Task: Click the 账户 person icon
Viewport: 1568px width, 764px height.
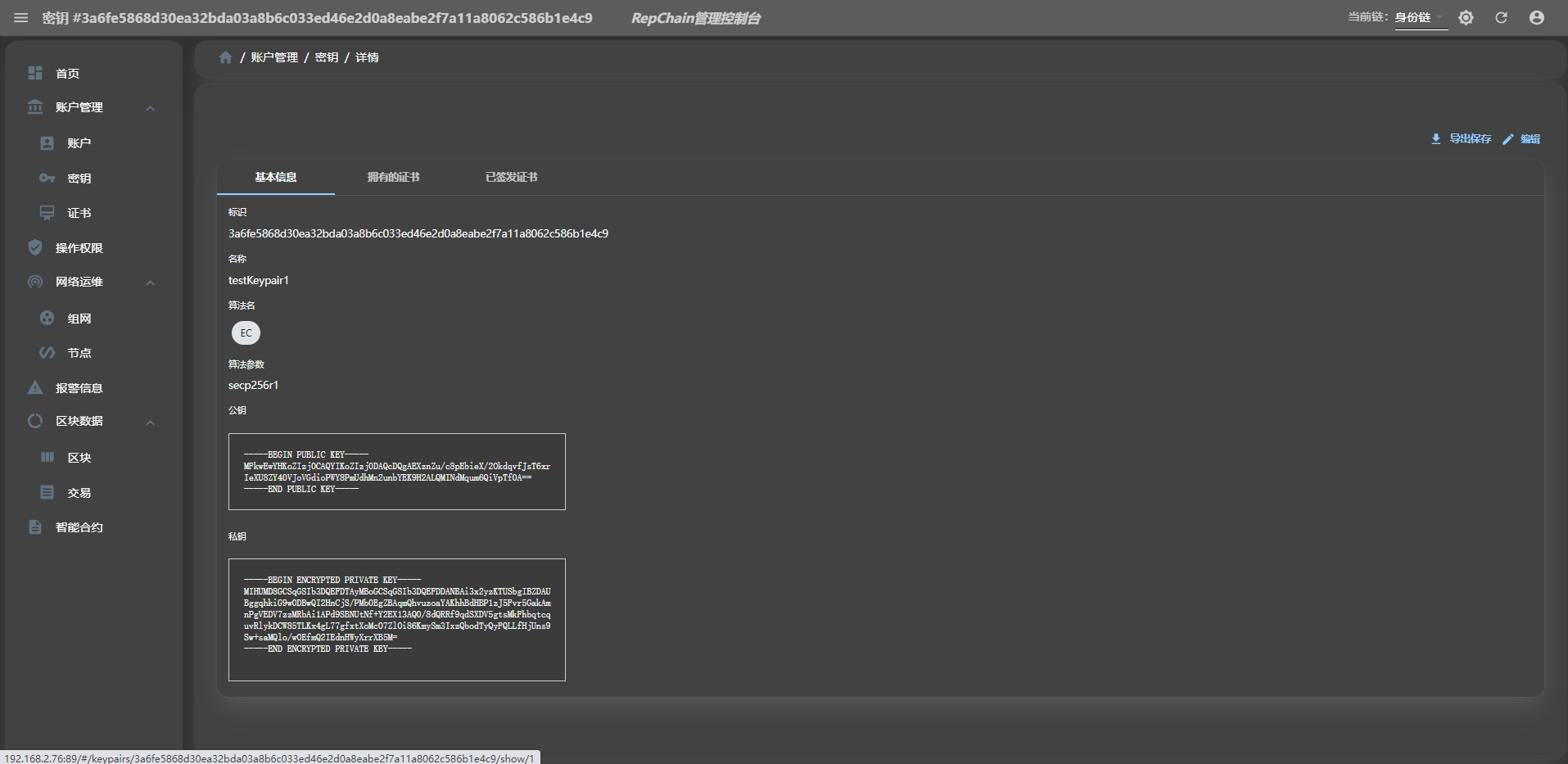Action: (x=47, y=143)
